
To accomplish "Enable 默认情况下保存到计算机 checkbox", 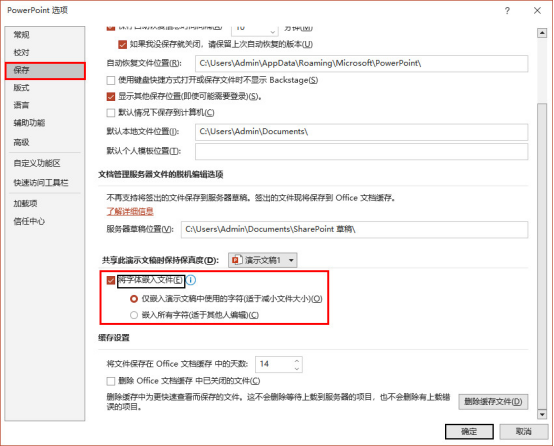I will [111, 113].
